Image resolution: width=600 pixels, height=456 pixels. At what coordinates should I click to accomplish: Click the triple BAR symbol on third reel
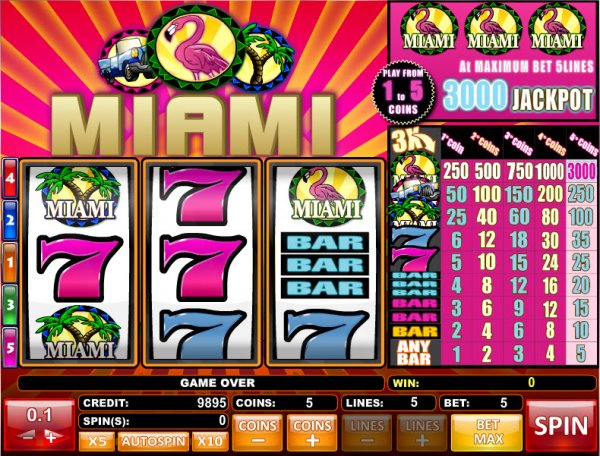(x=325, y=265)
